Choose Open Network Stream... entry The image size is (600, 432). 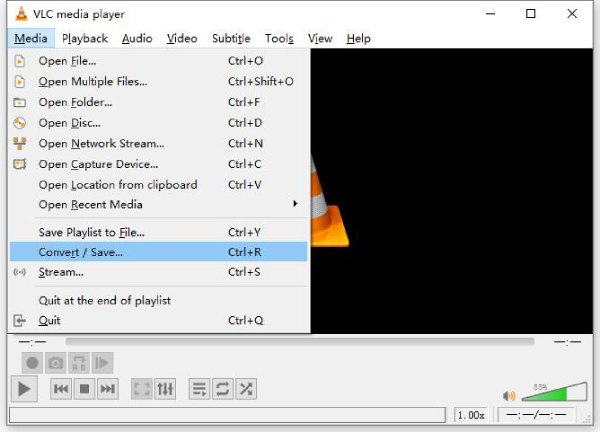click(158, 143)
